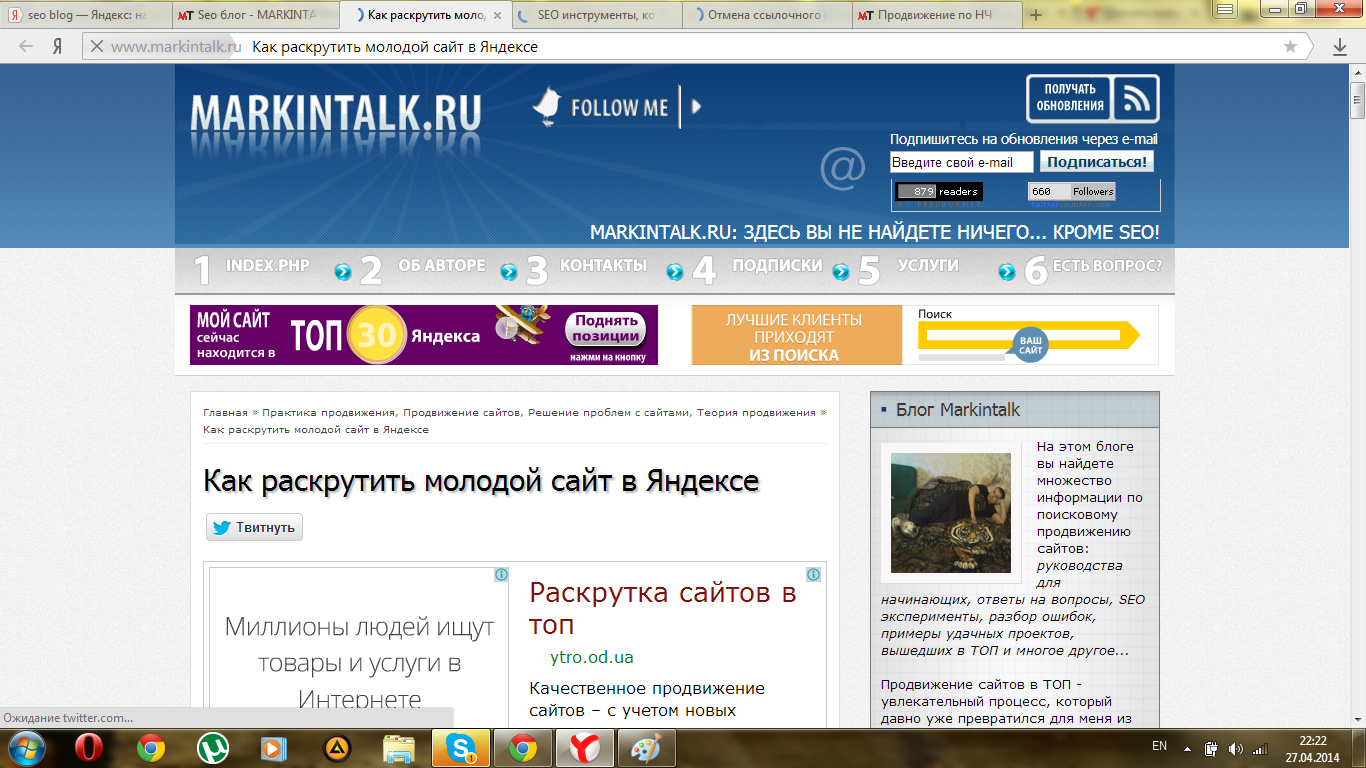Image resolution: width=1366 pixels, height=768 pixels.
Task: Switch to 'Продвижение по НЧ' tab
Action: tap(938, 15)
